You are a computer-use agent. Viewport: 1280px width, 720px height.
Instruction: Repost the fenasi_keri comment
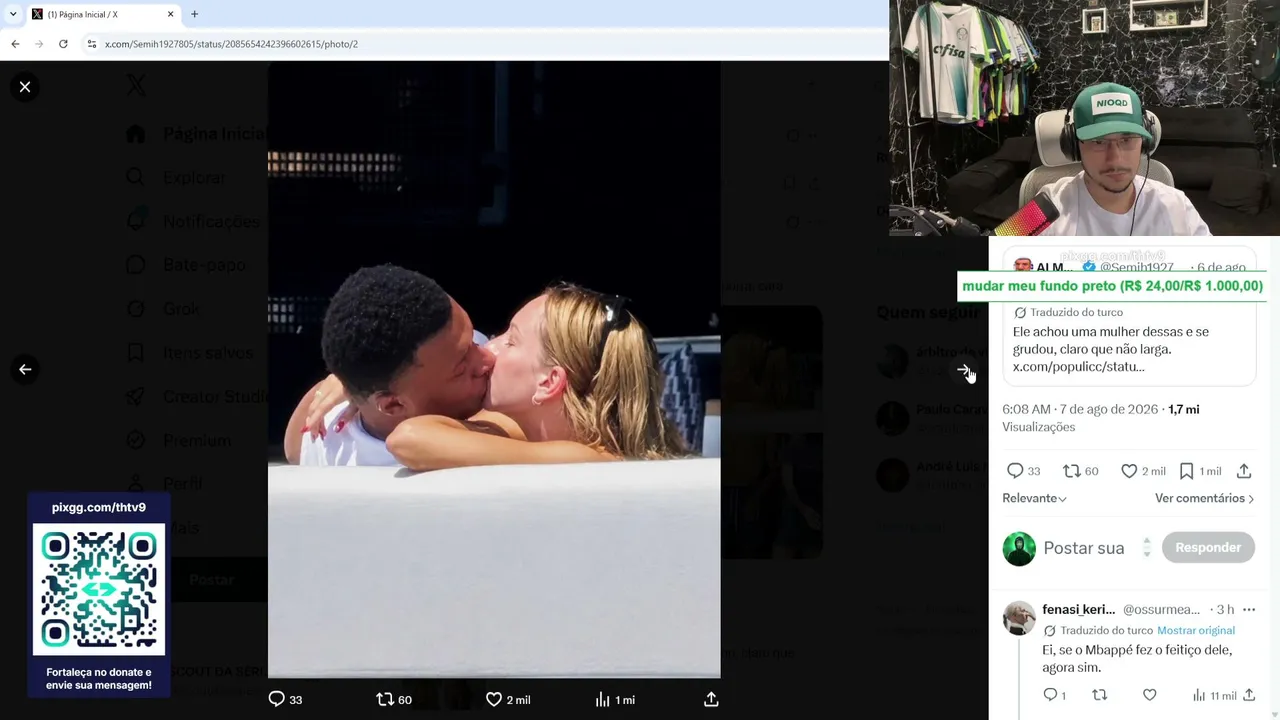pyautogui.click(x=1100, y=695)
